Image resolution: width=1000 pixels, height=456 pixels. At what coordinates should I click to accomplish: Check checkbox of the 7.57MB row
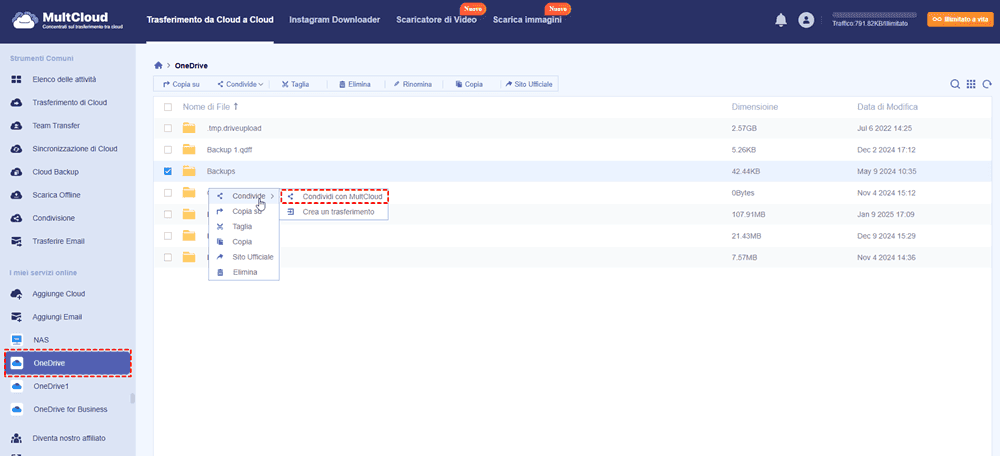coord(168,257)
